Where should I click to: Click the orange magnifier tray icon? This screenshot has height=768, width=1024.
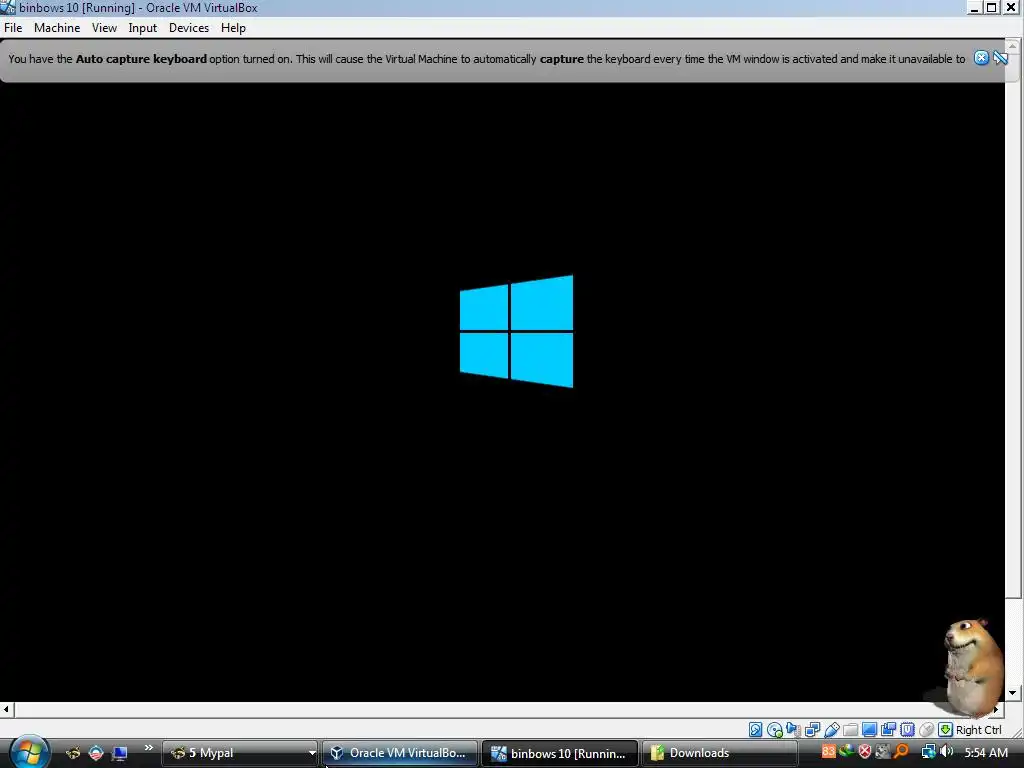point(901,751)
